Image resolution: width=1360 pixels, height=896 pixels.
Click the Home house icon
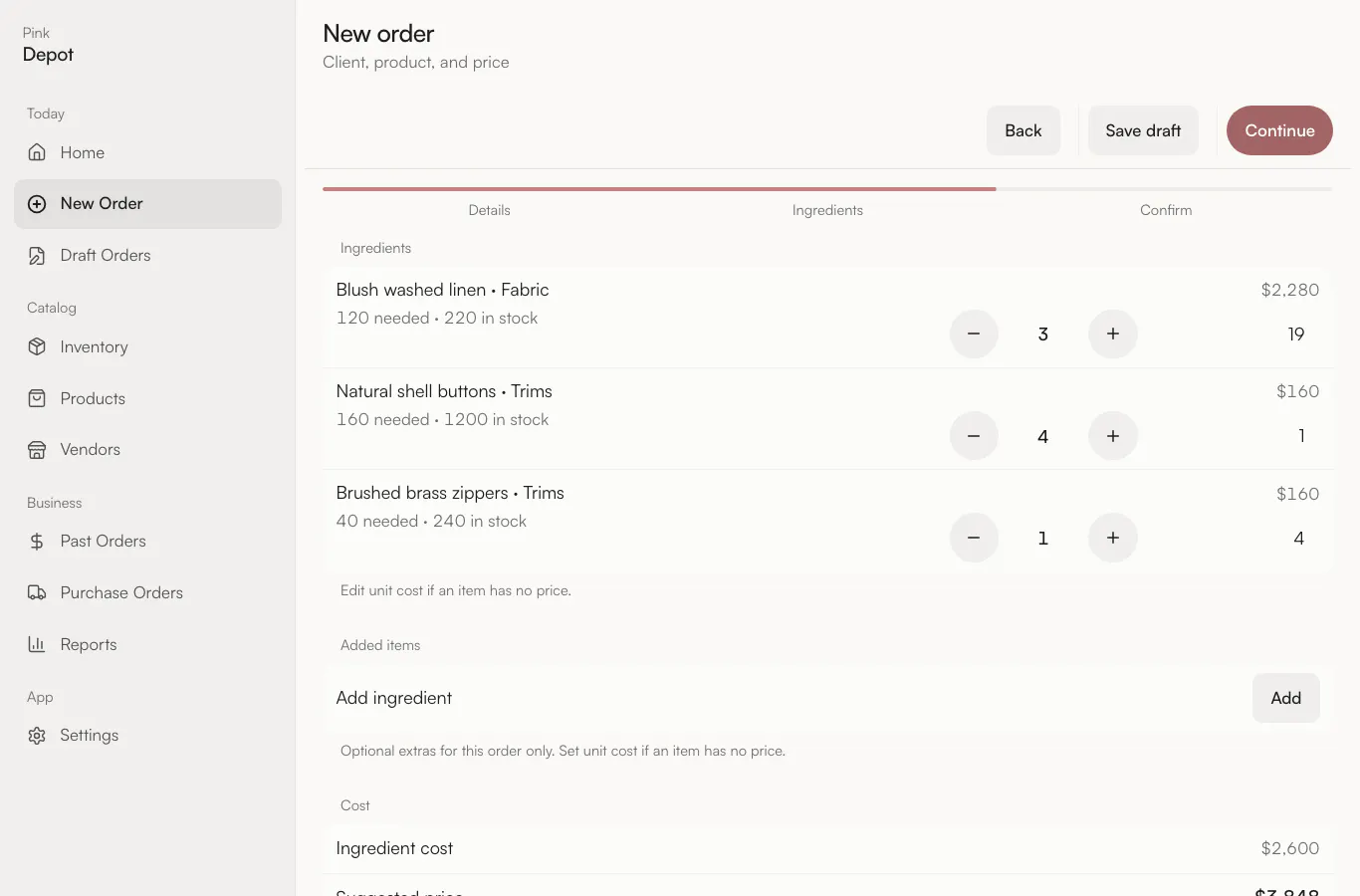(x=37, y=152)
